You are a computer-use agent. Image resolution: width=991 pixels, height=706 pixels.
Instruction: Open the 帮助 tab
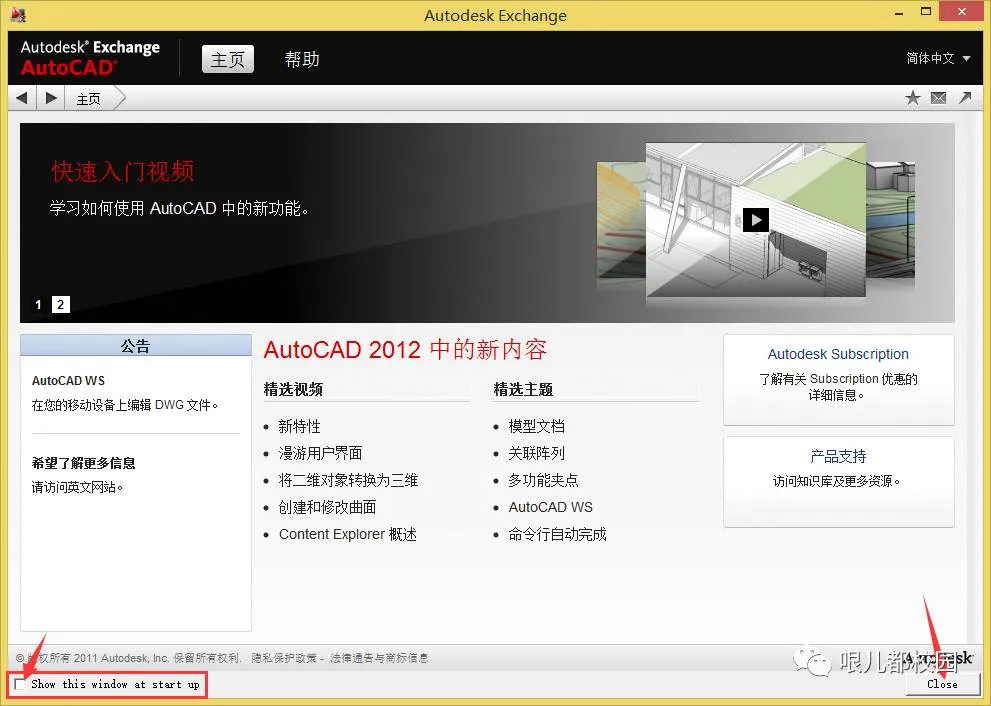[x=301, y=59]
